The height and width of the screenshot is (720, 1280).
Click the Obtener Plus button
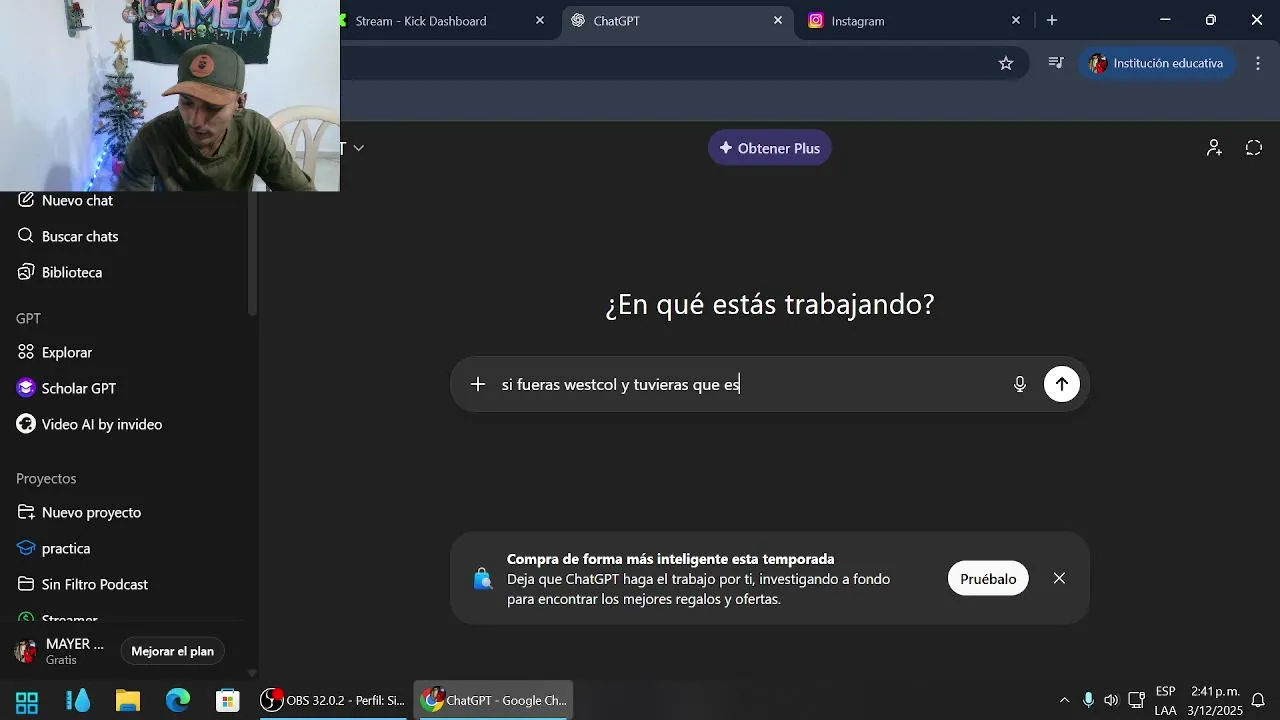point(769,148)
